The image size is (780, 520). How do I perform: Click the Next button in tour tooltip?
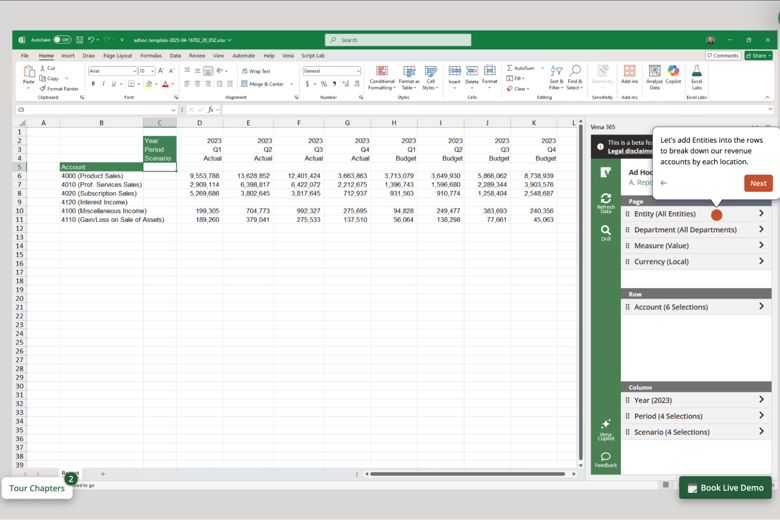pos(758,183)
